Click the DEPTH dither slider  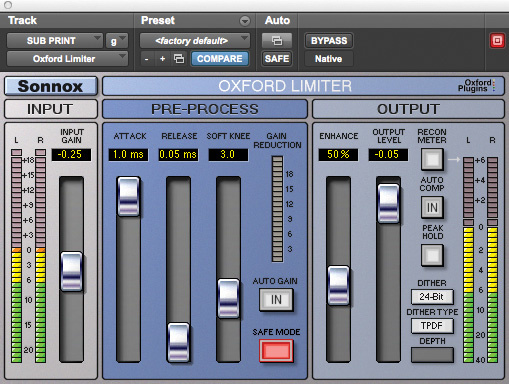[432, 355]
